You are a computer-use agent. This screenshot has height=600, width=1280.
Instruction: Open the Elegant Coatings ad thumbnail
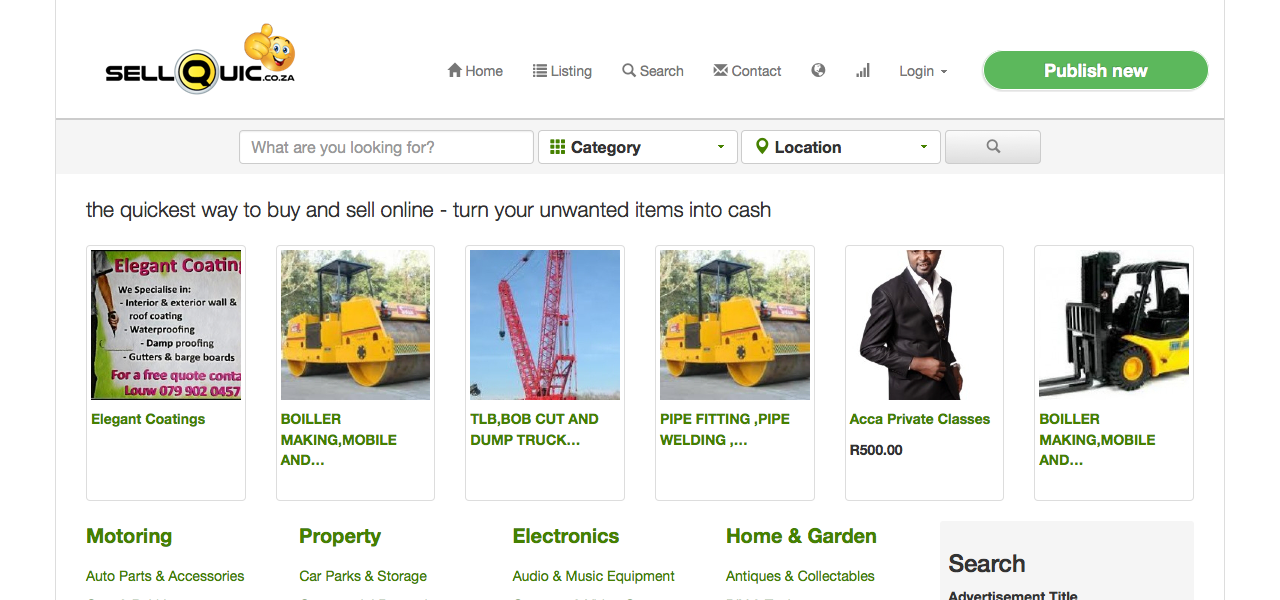pyautogui.click(x=166, y=325)
